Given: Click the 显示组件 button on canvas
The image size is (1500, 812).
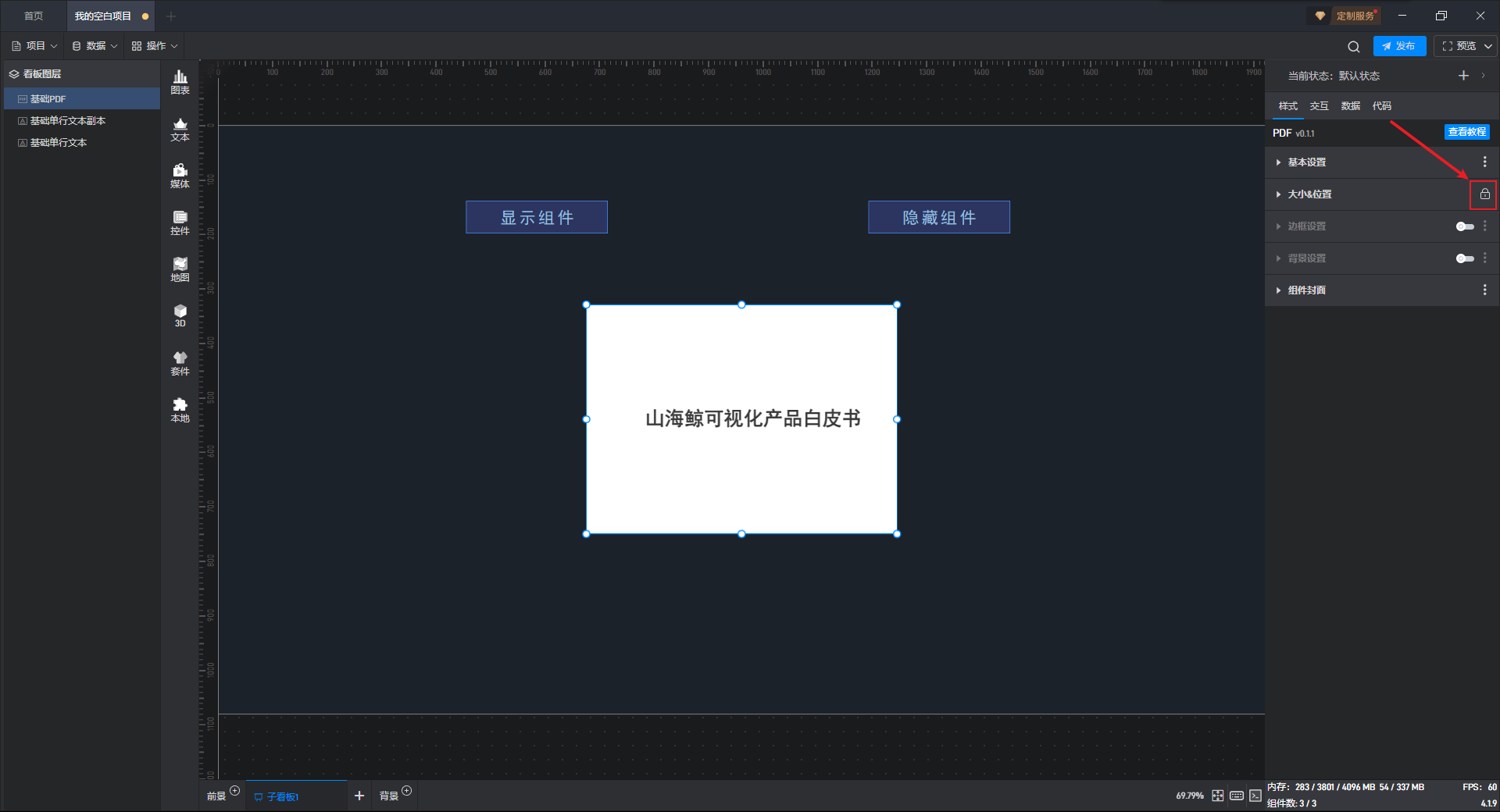Looking at the screenshot, I should [x=537, y=217].
